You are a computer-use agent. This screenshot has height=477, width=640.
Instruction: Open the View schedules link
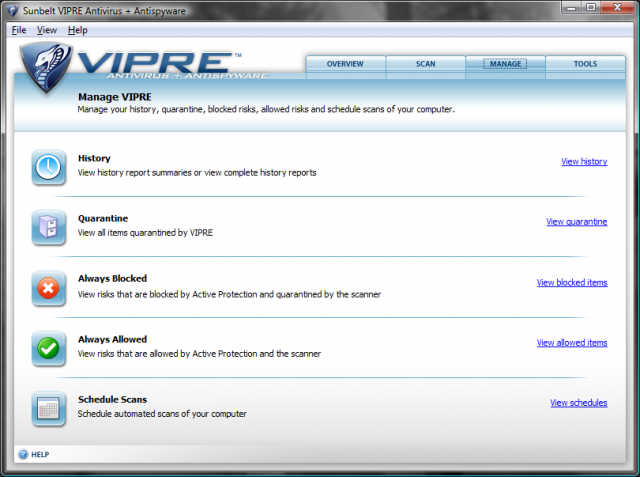click(x=578, y=403)
